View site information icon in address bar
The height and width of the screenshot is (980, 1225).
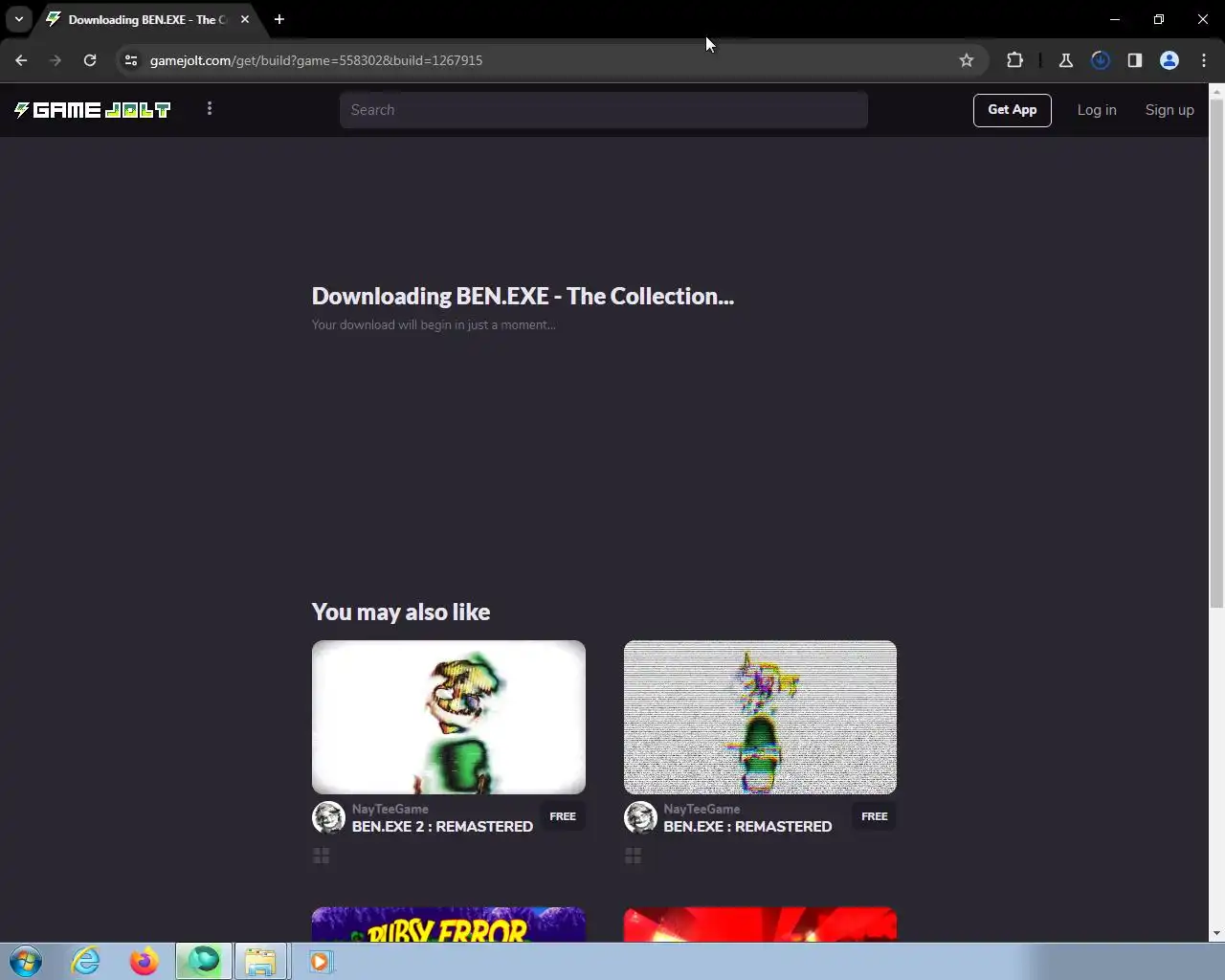[131, 60]
